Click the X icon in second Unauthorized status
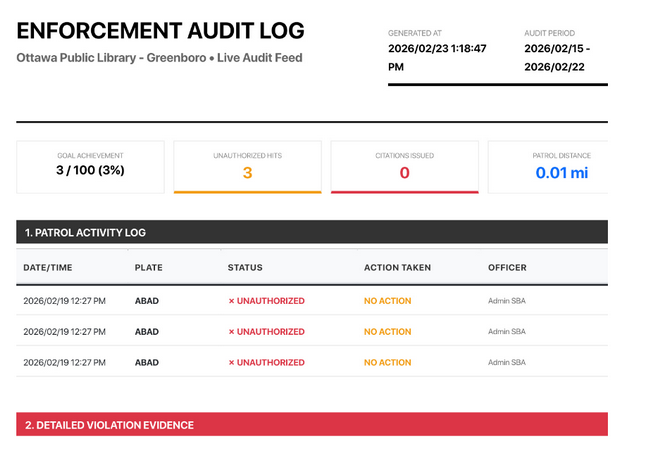Viewport: 665px width, 452px height. [231, 332]
